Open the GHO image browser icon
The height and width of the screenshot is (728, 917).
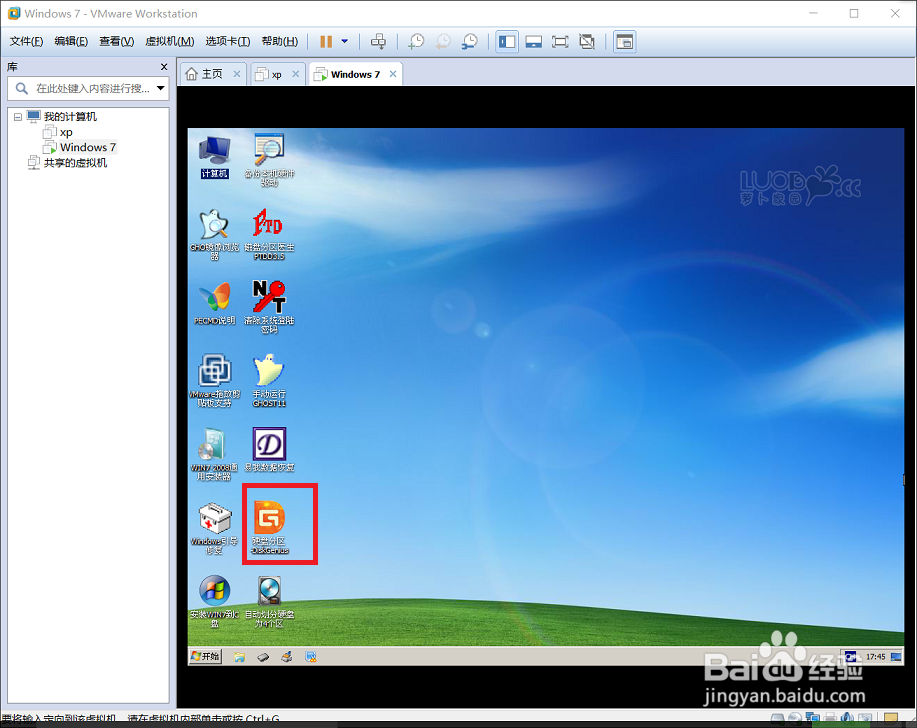tap(215, 233)
